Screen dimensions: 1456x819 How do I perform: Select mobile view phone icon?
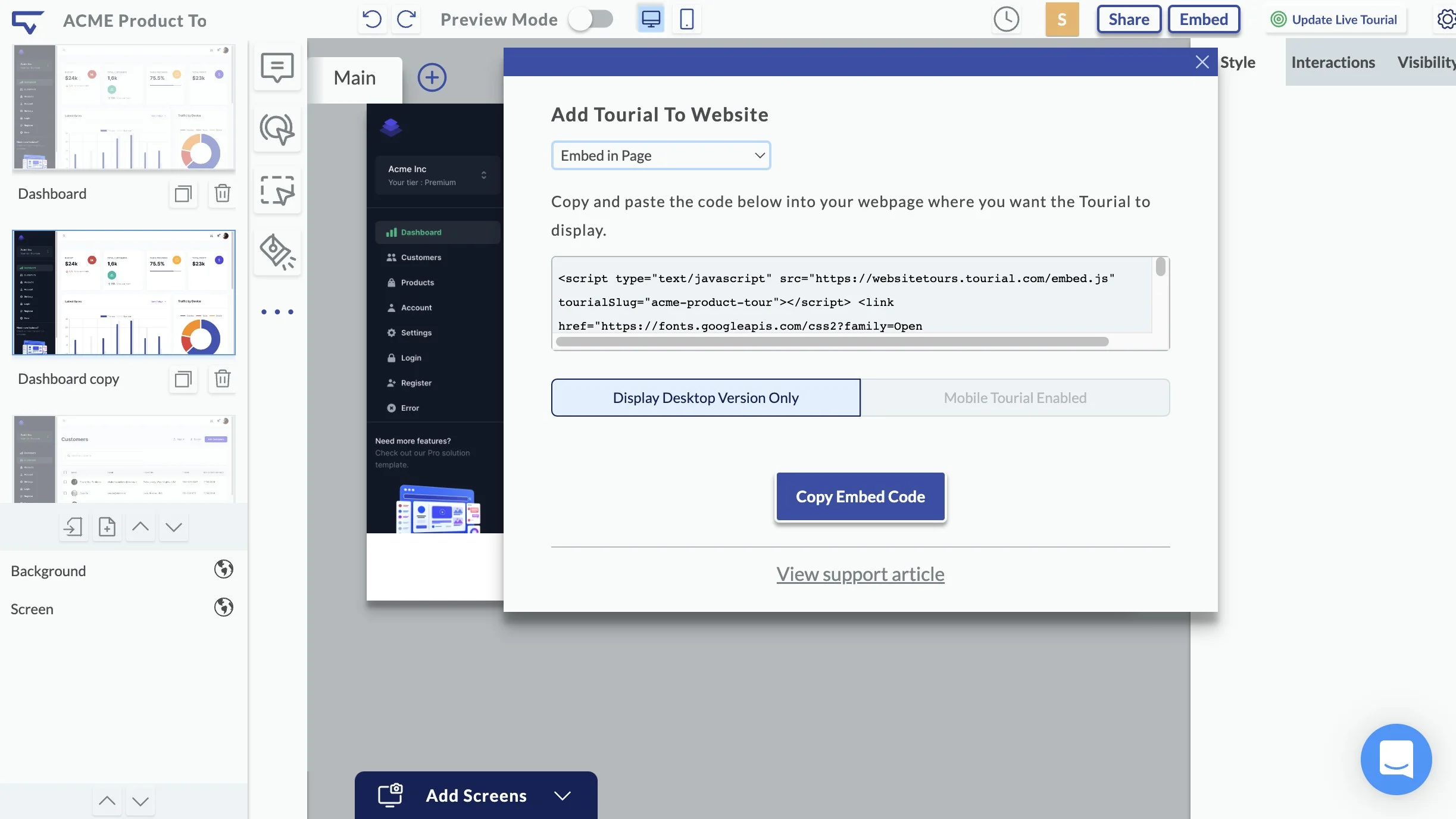point(687,19)
